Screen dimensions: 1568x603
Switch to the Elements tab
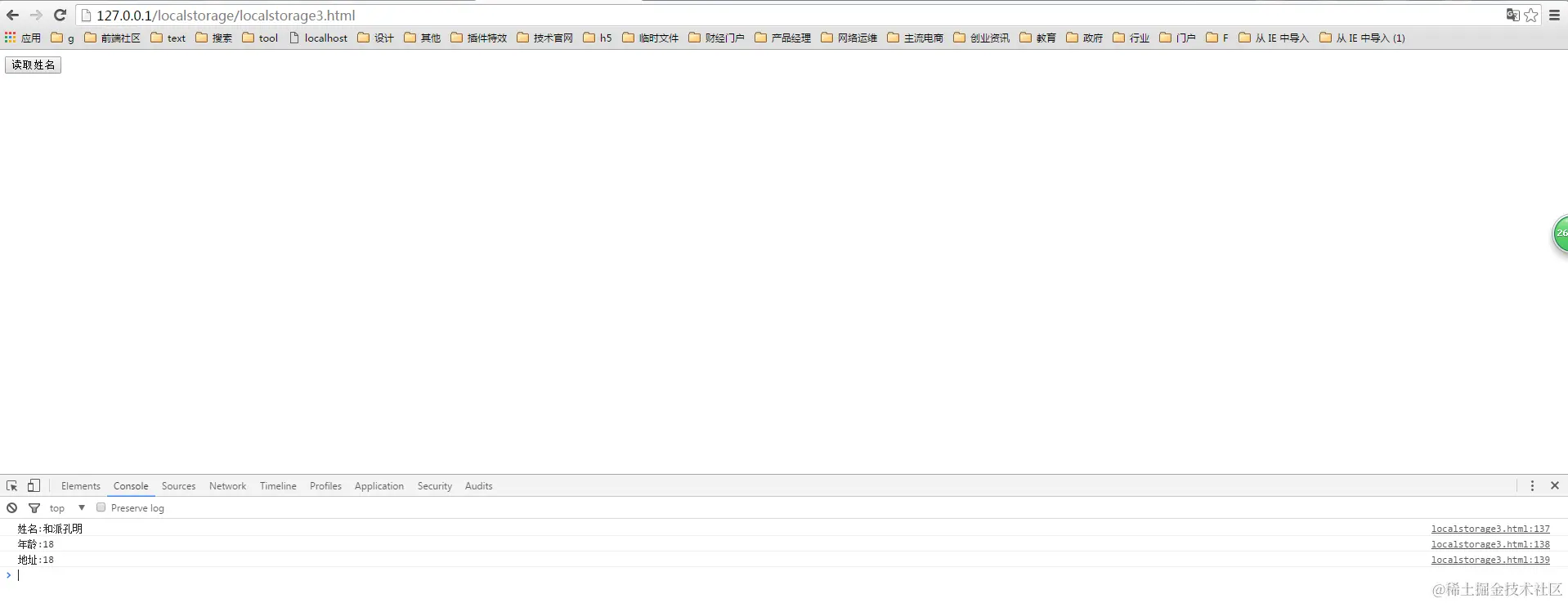81,485
